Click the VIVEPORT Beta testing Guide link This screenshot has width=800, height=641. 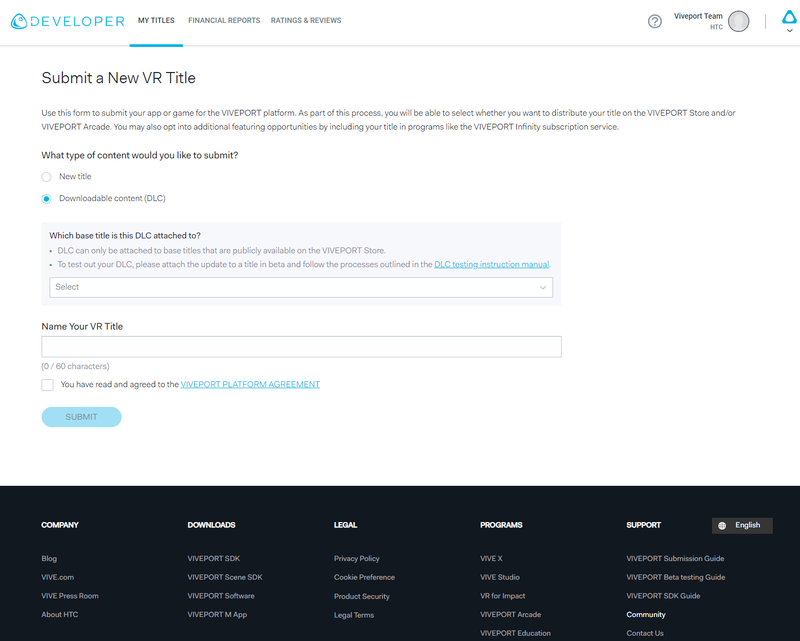pyautogui.click(x=676, y=577)
